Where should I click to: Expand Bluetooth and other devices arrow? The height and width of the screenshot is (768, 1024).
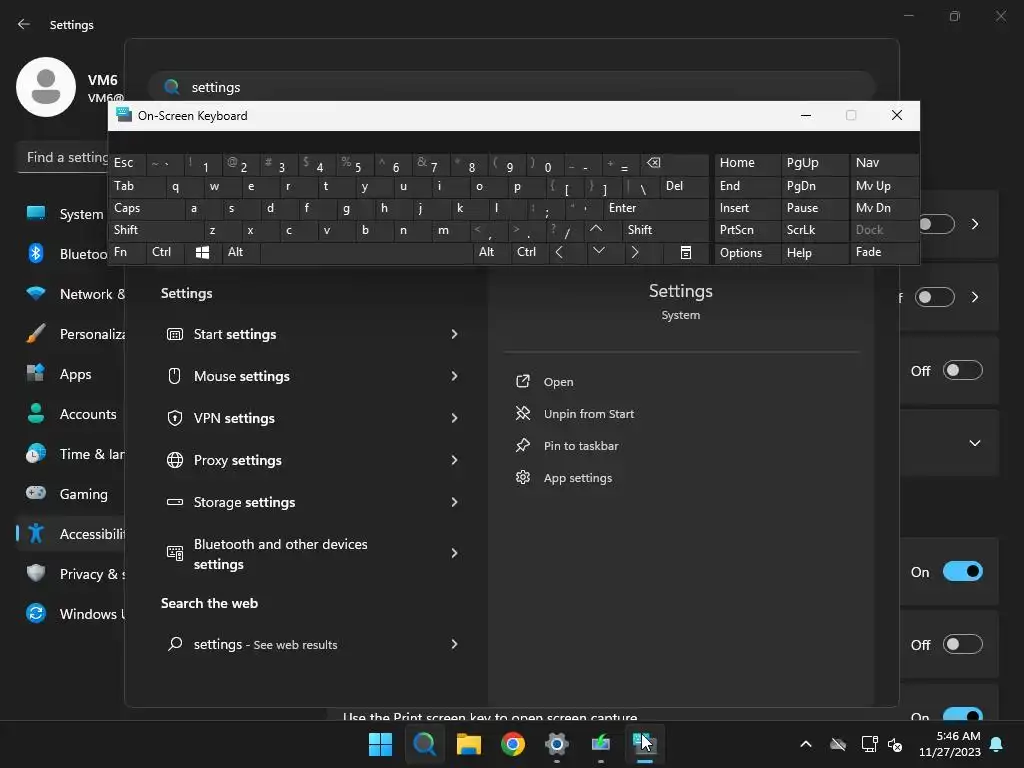click(455, 553)
